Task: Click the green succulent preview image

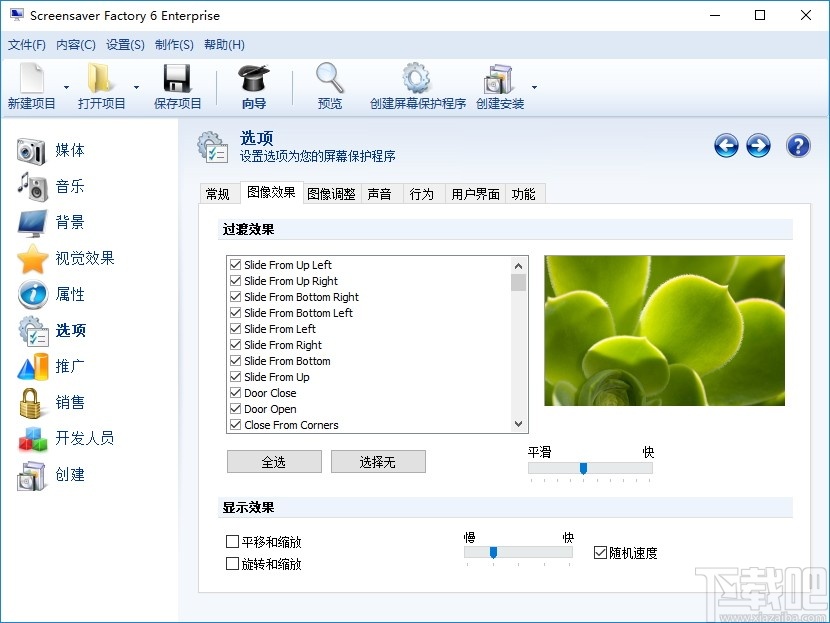Action: point(664,331)
